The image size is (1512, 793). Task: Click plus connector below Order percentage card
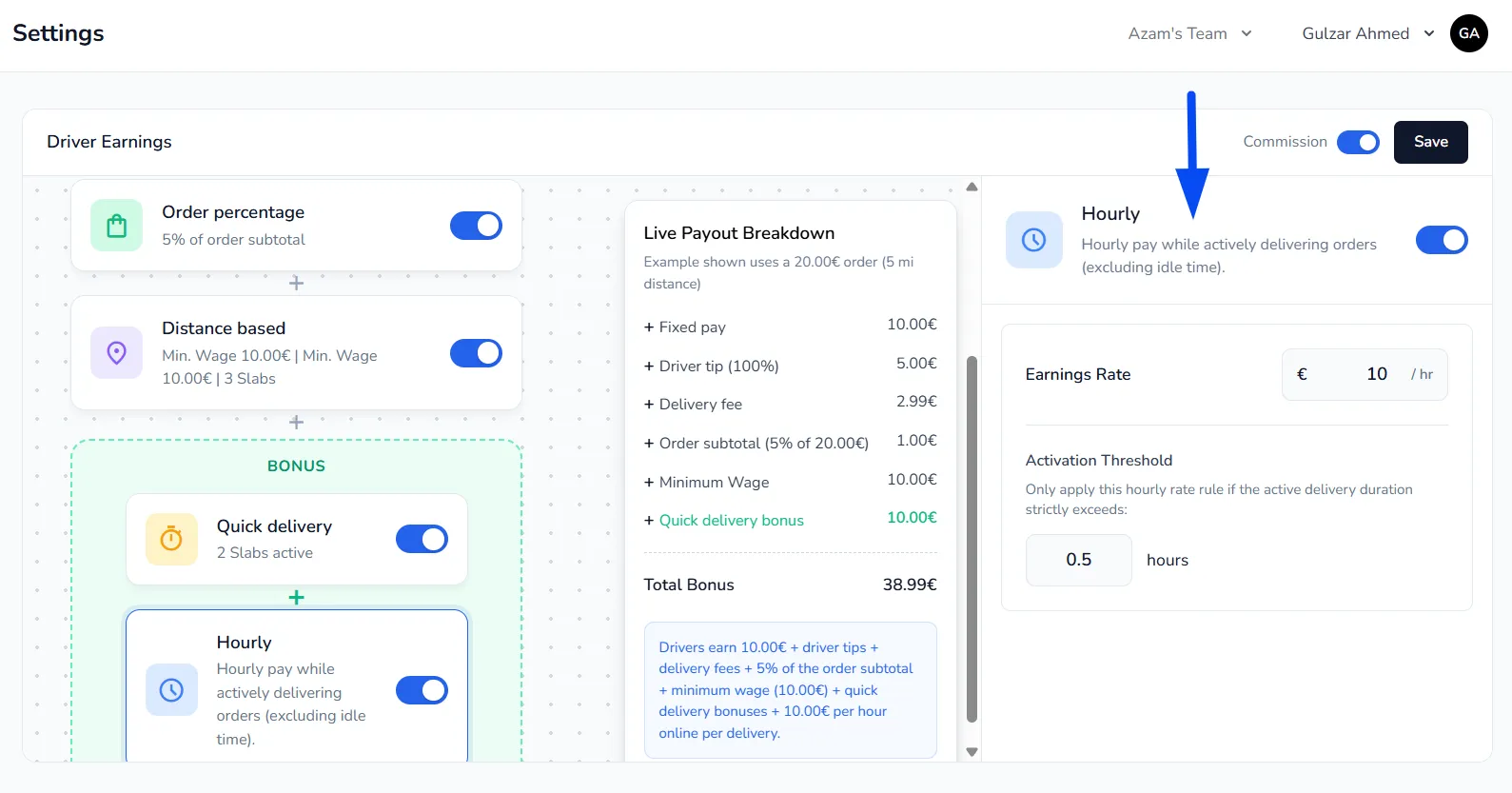pyautogui.click(x=296, y=284)
